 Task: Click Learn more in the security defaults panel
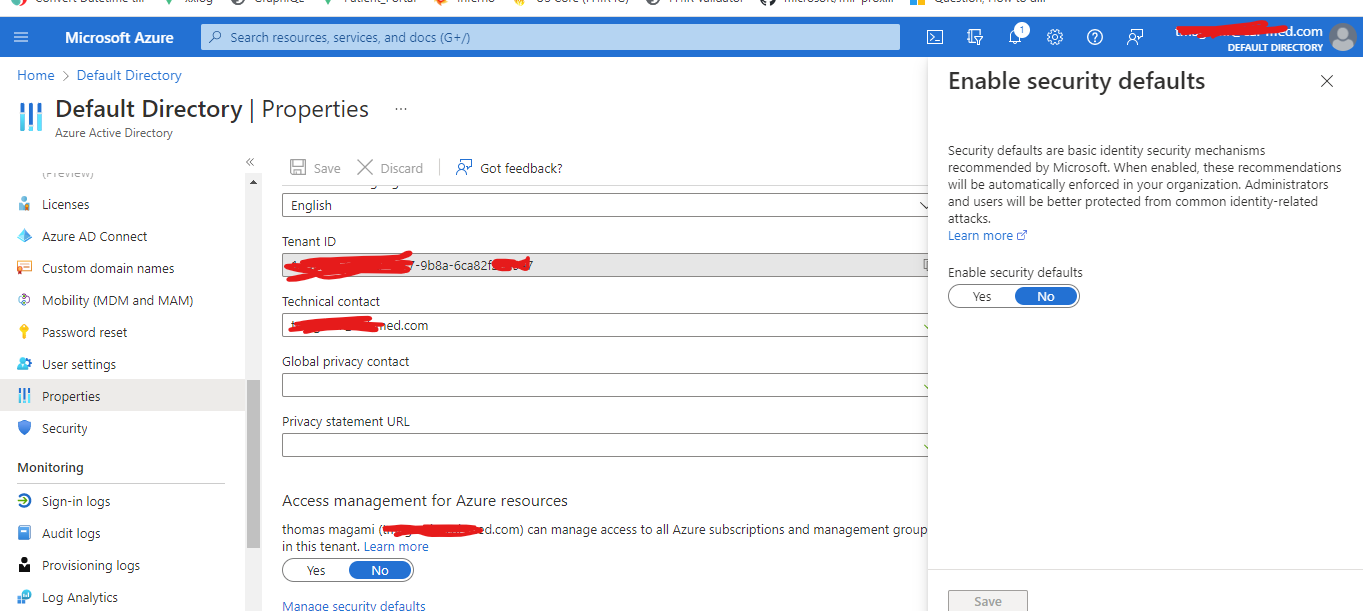(981, 235)
